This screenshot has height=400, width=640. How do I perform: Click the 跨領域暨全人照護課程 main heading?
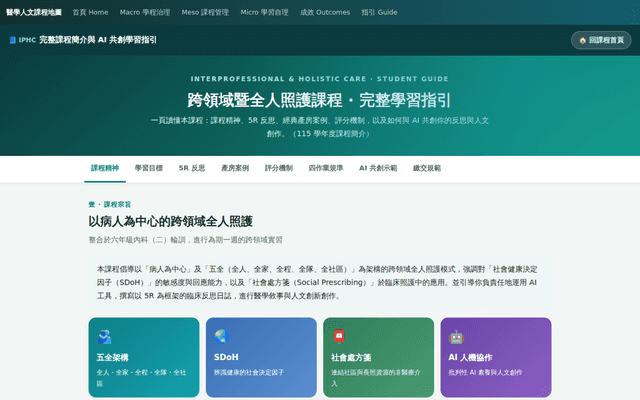tap(319, 100)
